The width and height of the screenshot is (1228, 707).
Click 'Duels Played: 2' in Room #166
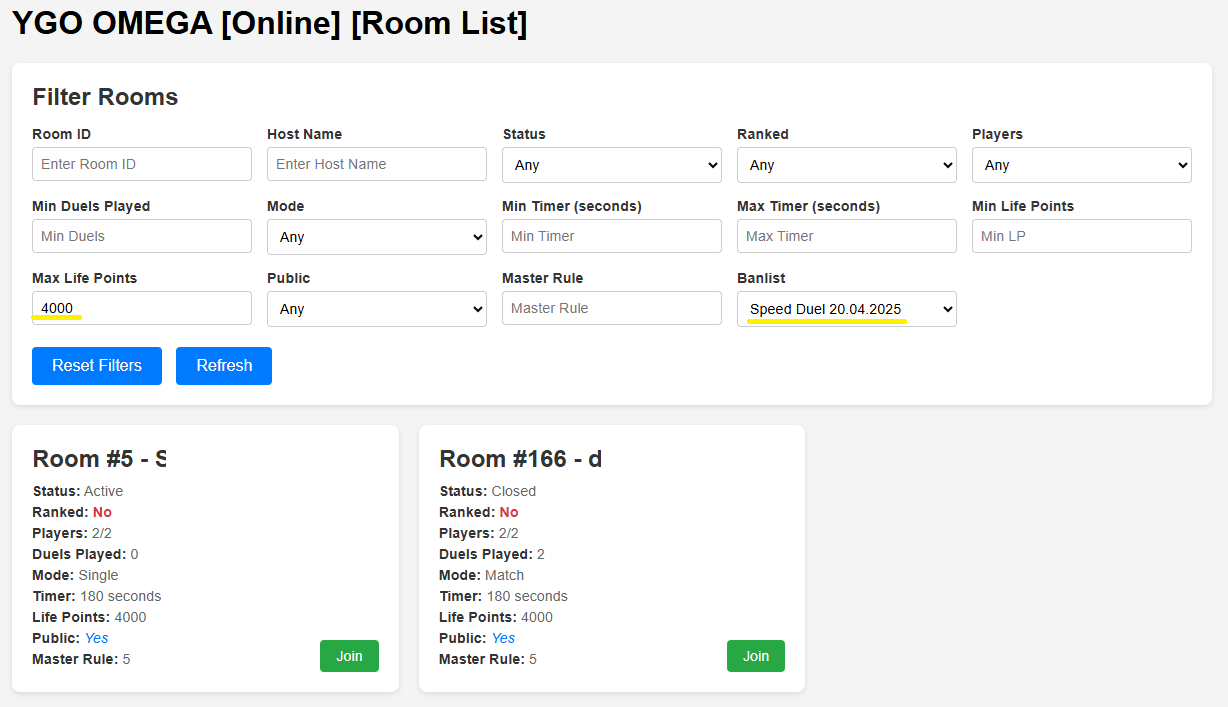pyautogui.click(x=492, y=554)
